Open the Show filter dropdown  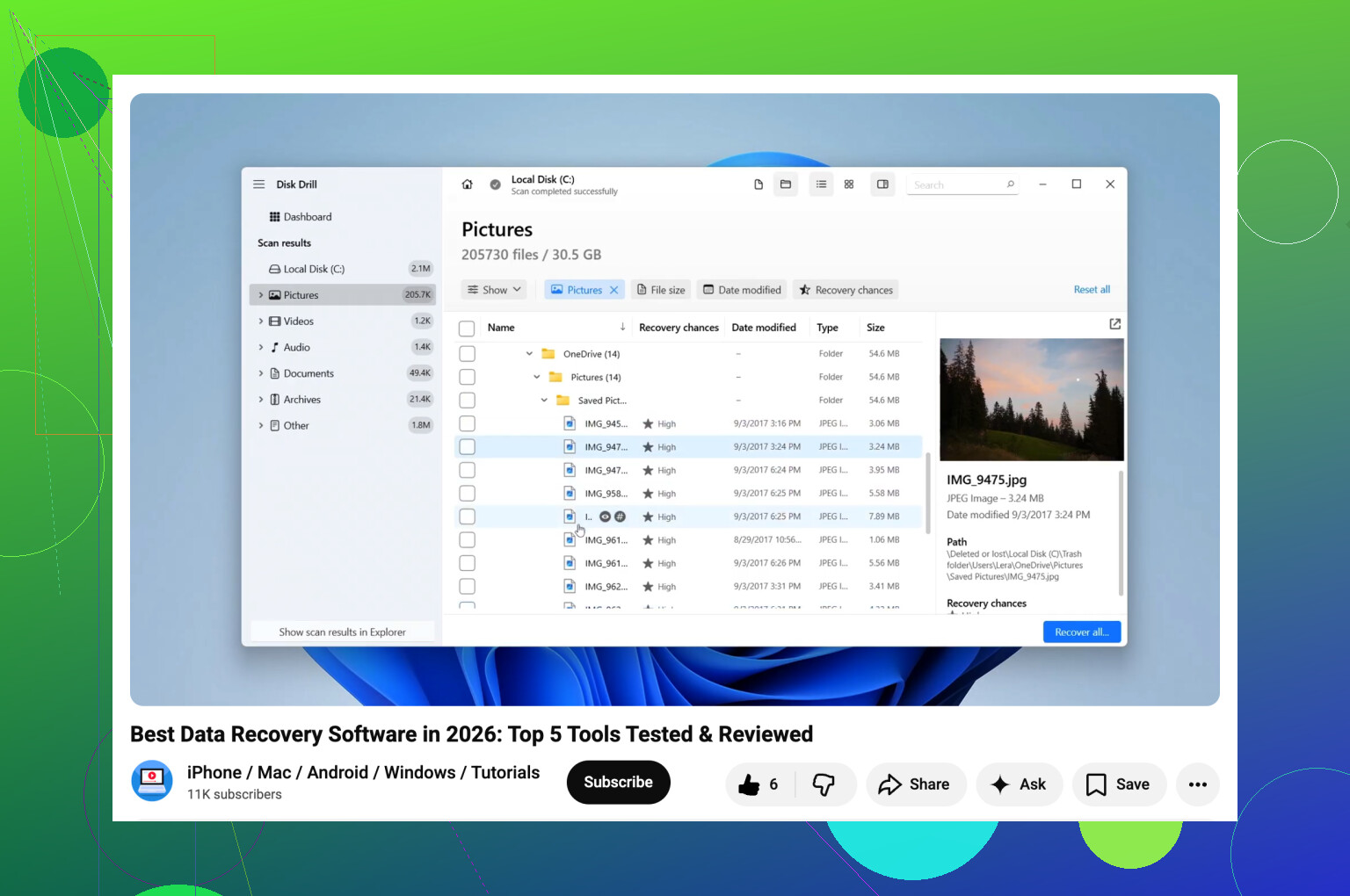pos(494,290)
